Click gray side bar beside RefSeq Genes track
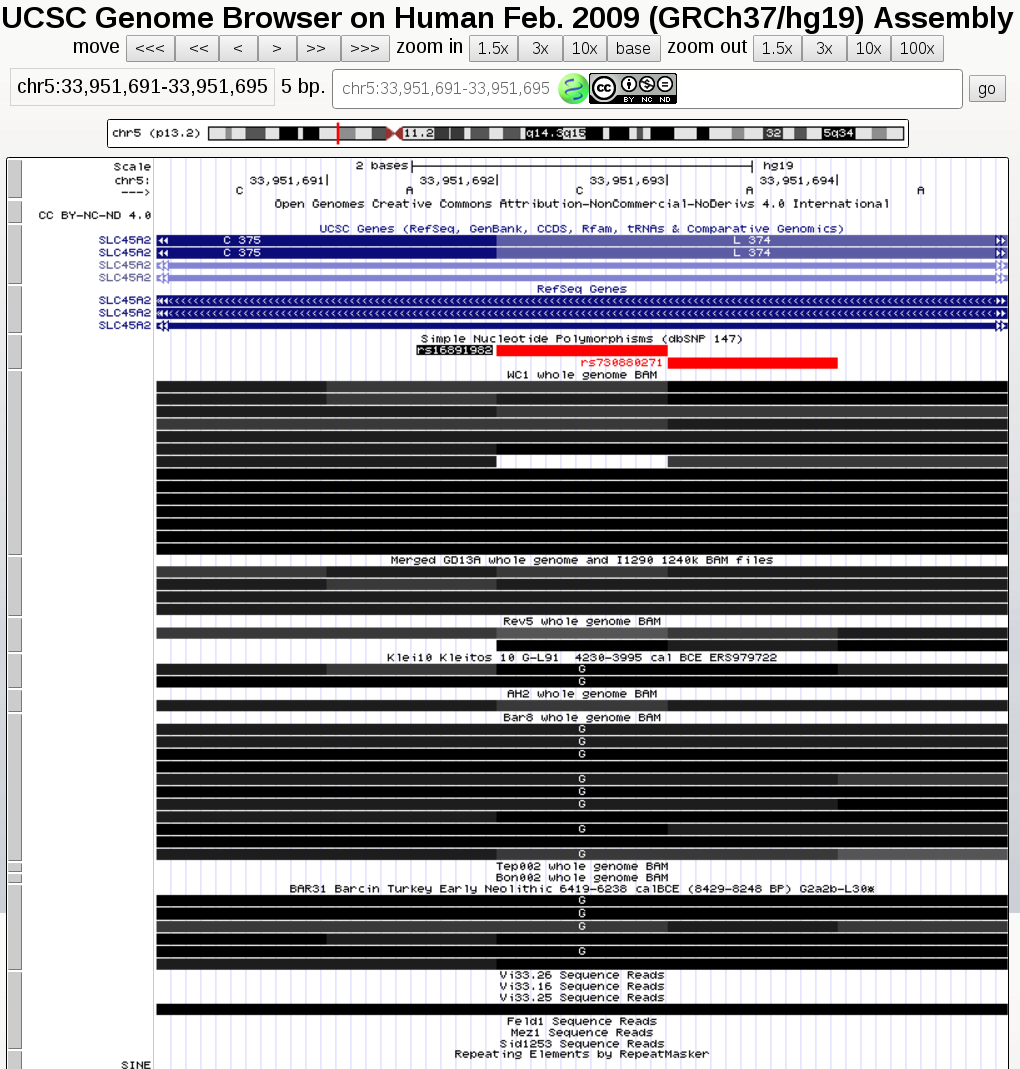The image size is (1020, 1069). coord(14,310)
